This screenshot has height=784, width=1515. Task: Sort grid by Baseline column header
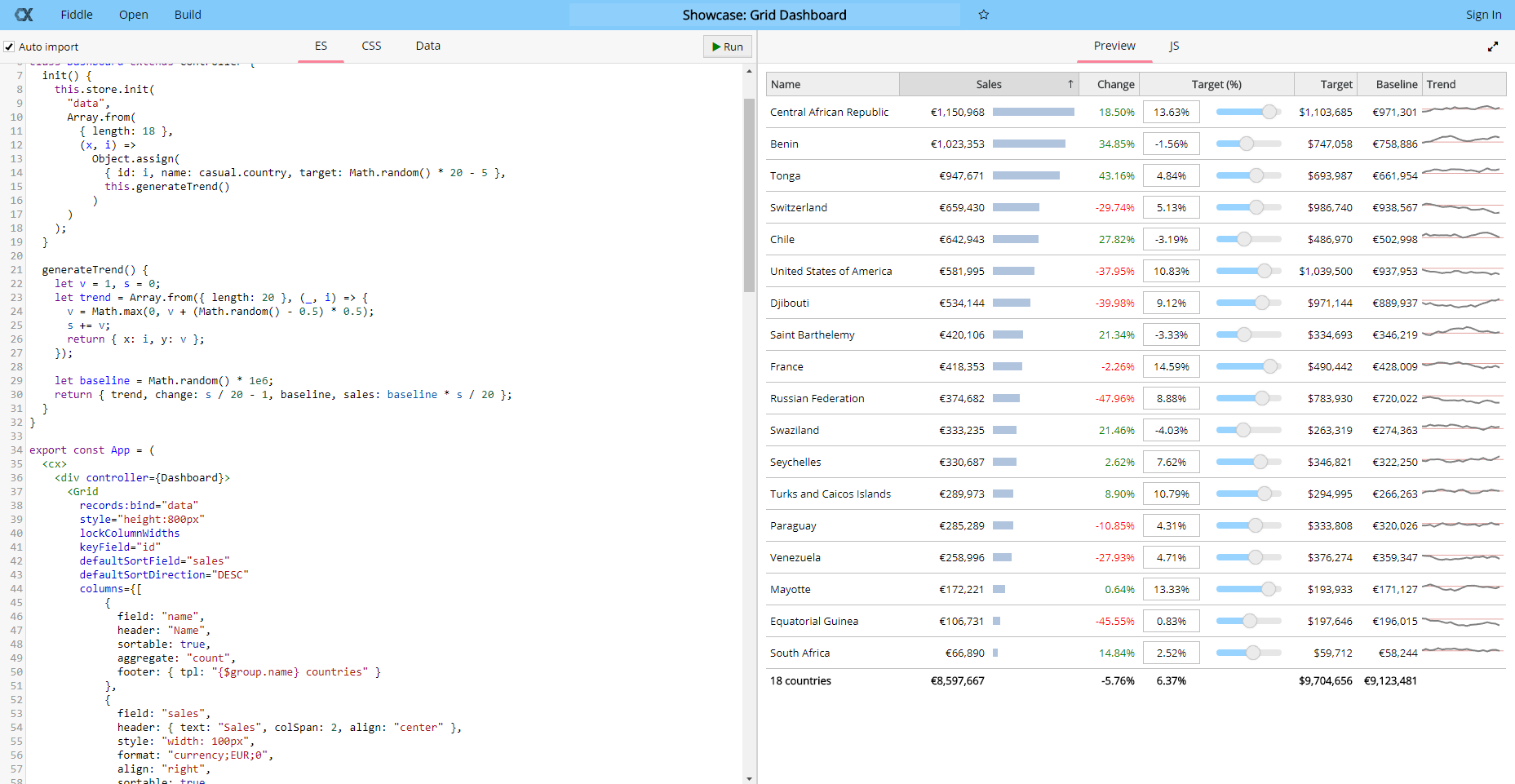coord(1390,84)
